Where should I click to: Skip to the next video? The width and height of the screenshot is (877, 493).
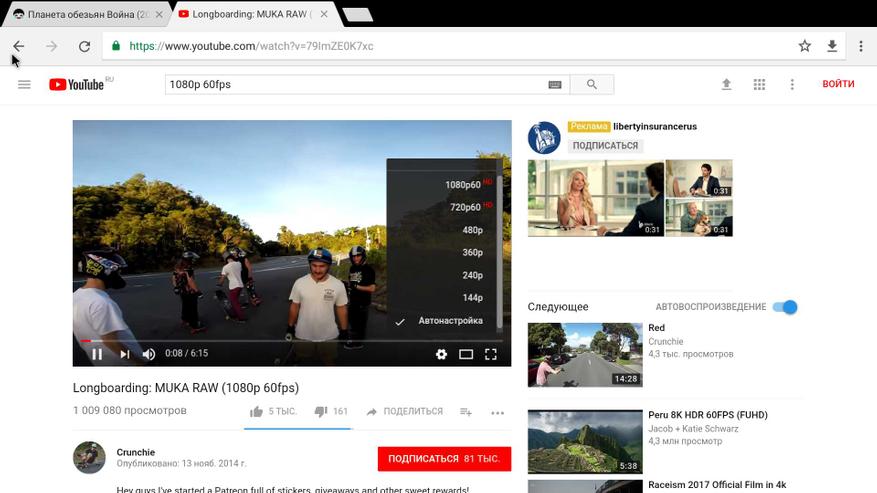(x=125, y=354)
